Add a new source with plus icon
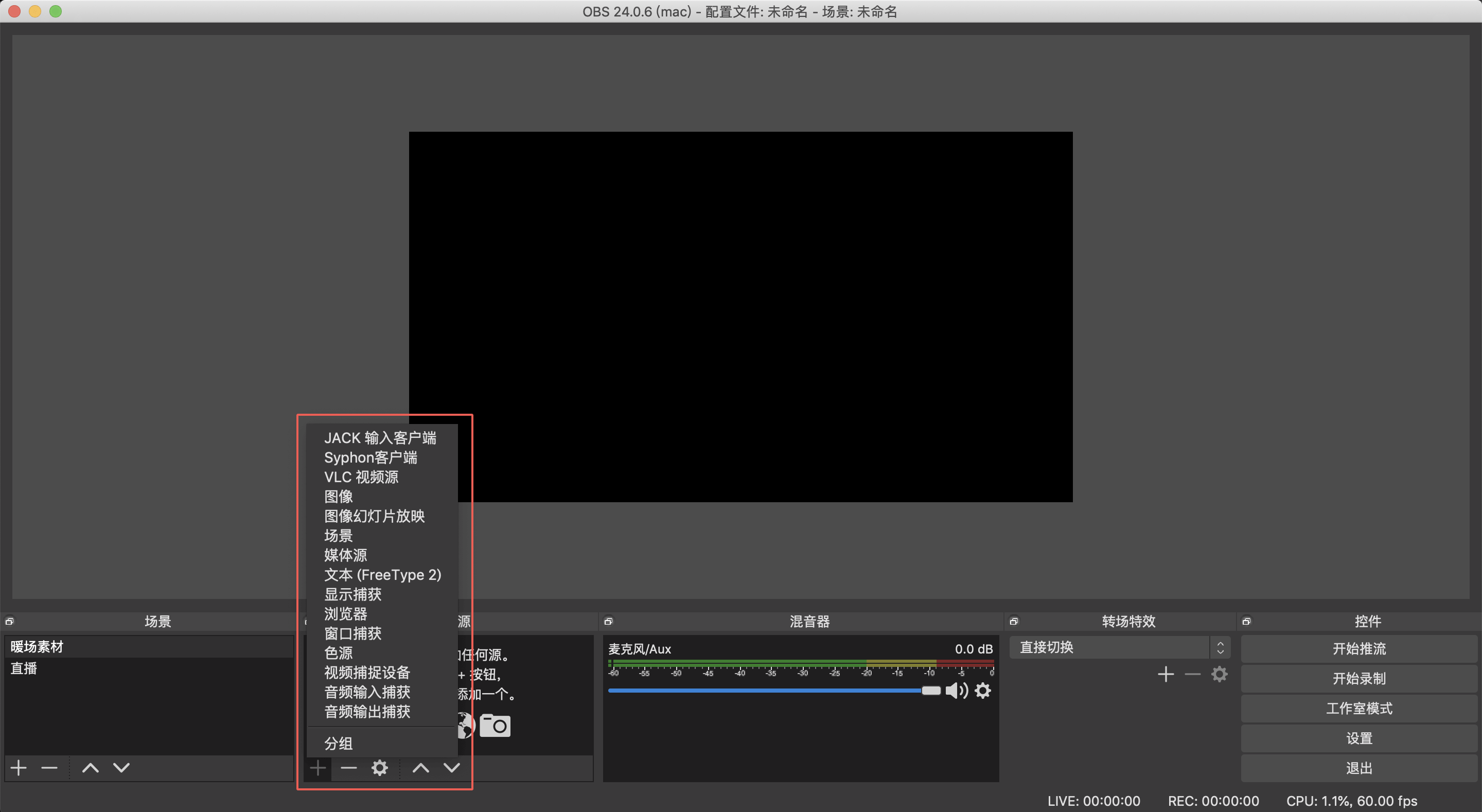 (x=317, y=768)
